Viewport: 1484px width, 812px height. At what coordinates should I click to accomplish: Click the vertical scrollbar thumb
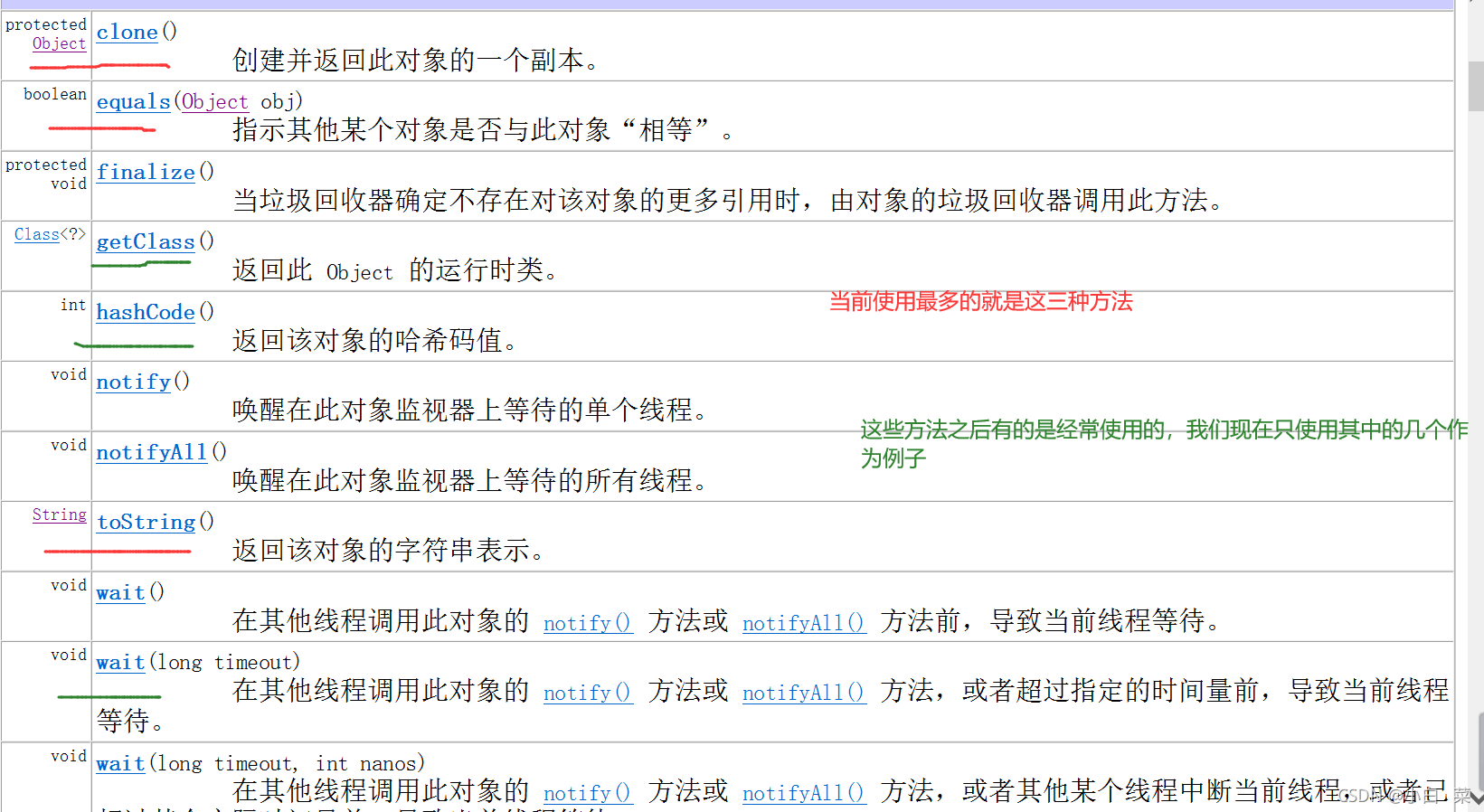[x=1476, y=86]
